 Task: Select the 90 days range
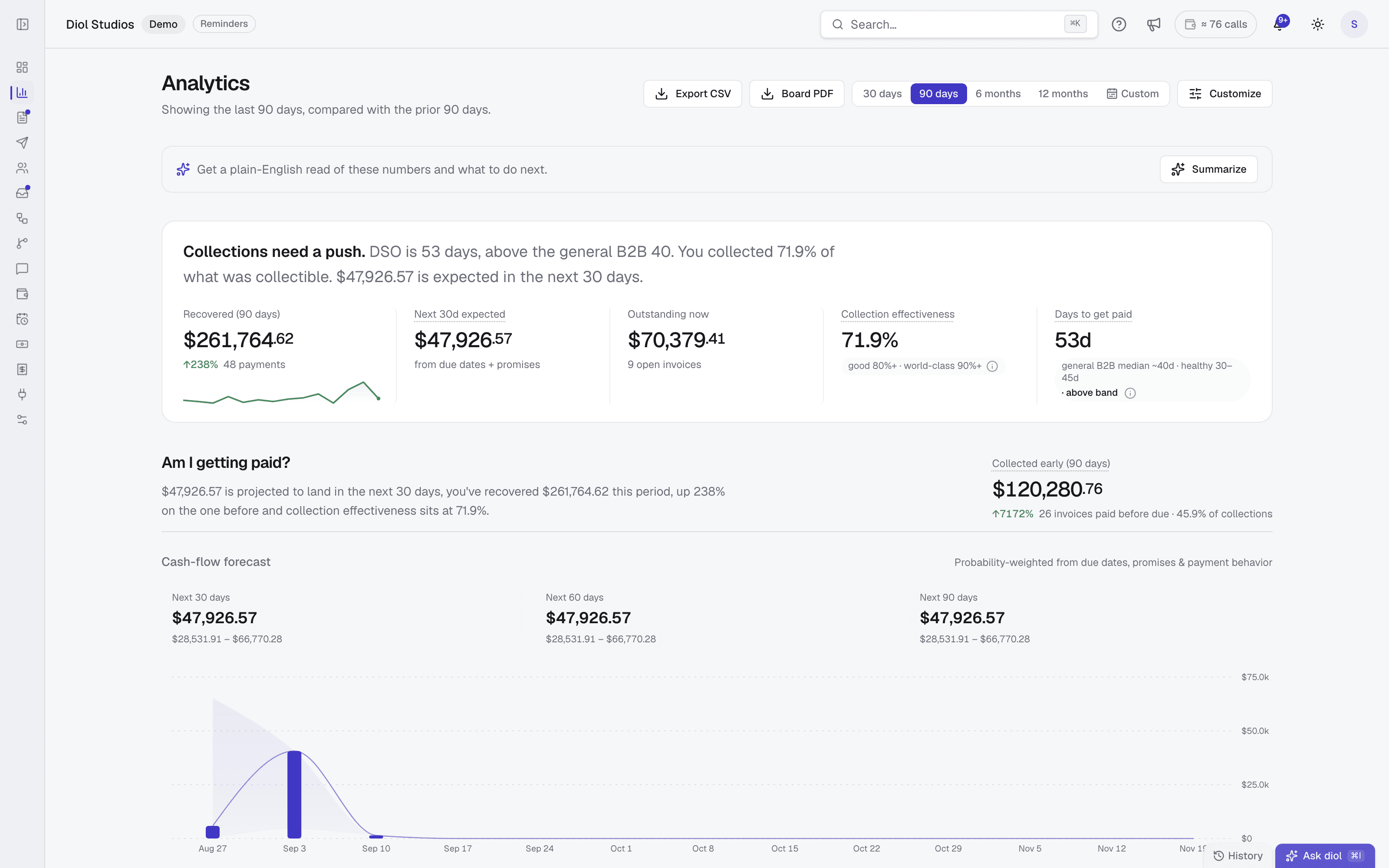pos(938,94)
